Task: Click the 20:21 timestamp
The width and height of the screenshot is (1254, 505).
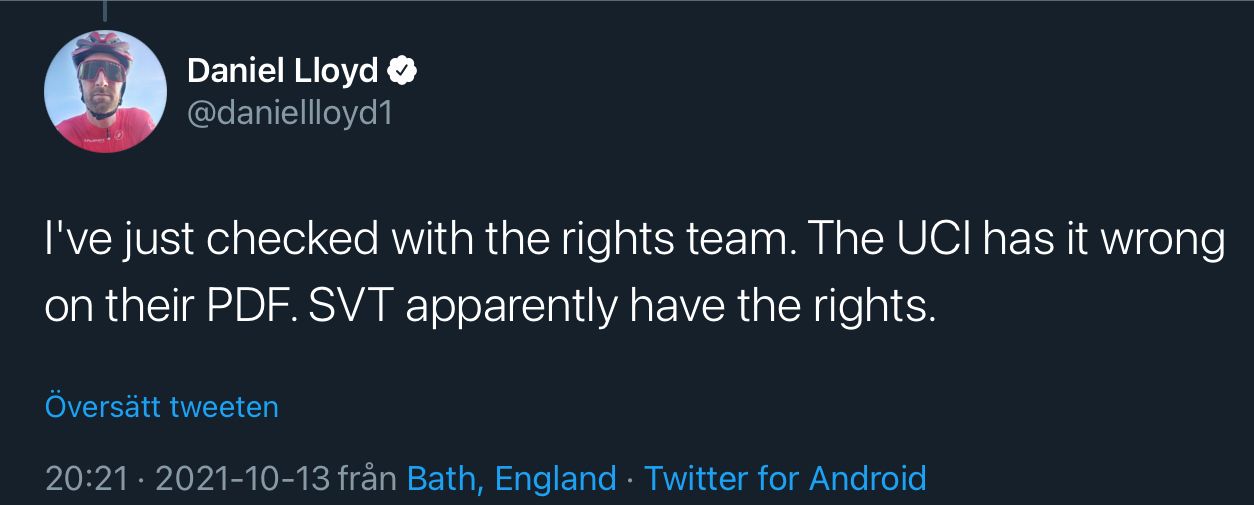Action: coord(87,478)
